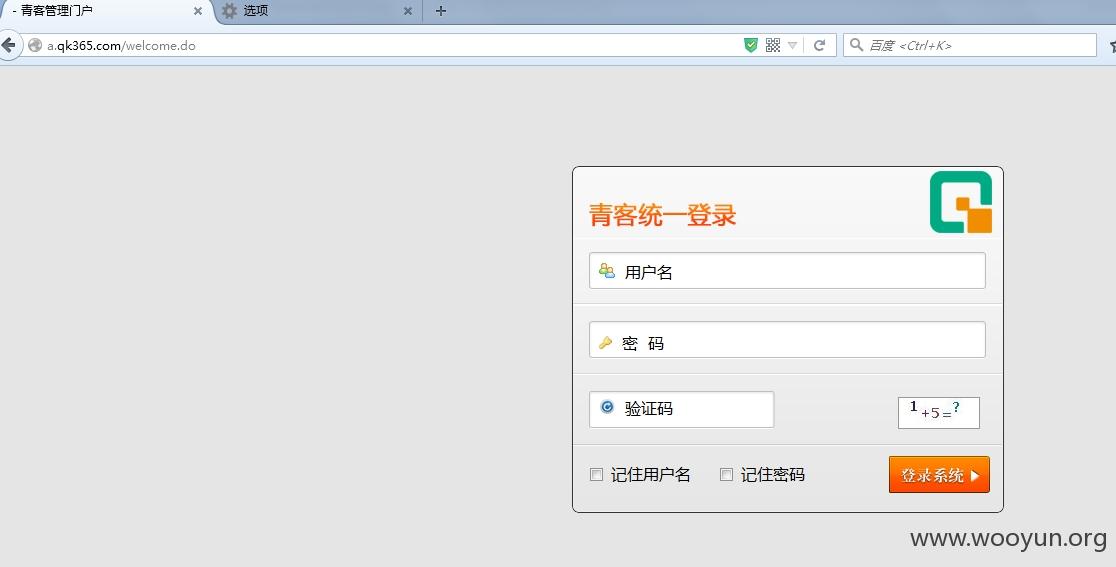Focus the 百度 search box

tap(970, 45)
